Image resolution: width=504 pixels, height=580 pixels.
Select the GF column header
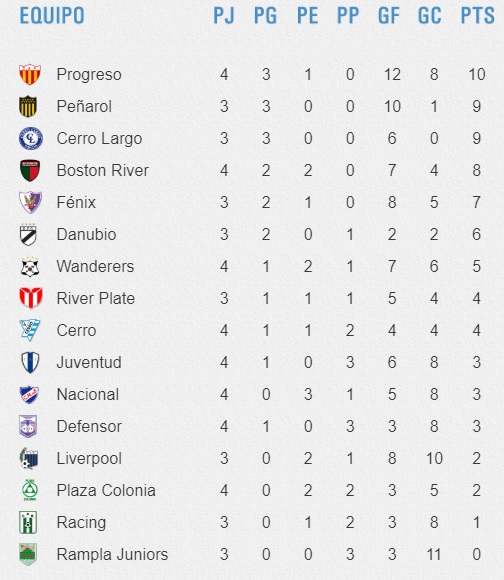[x=389, y=16]
